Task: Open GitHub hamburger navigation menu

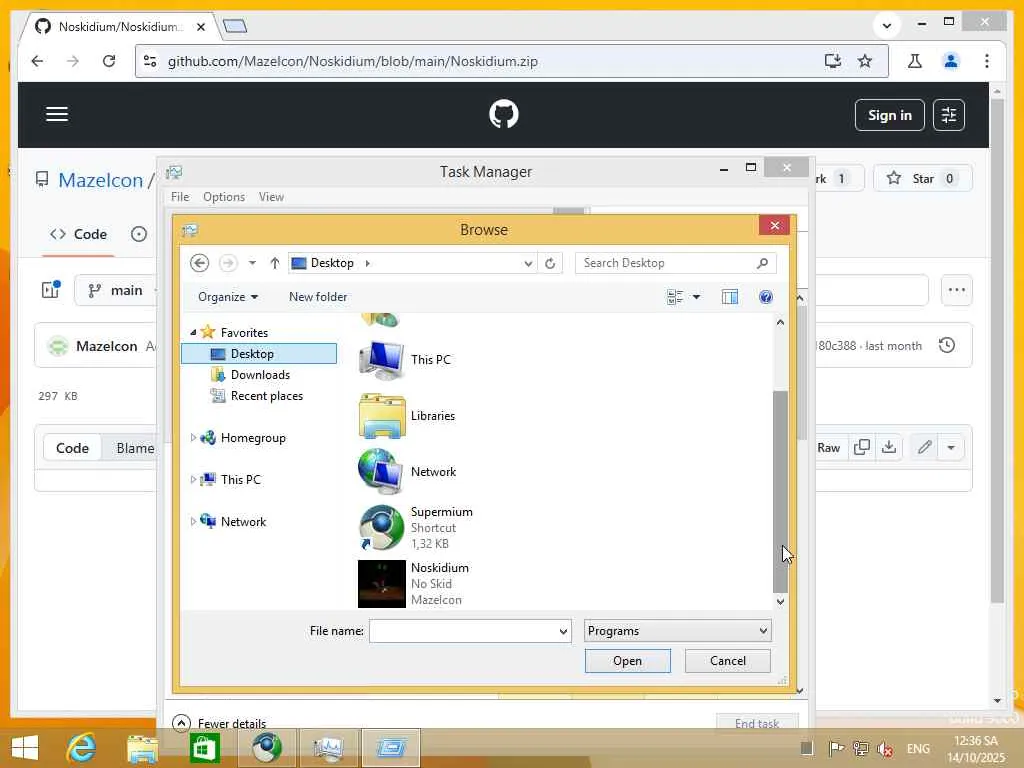Action: 57,114
